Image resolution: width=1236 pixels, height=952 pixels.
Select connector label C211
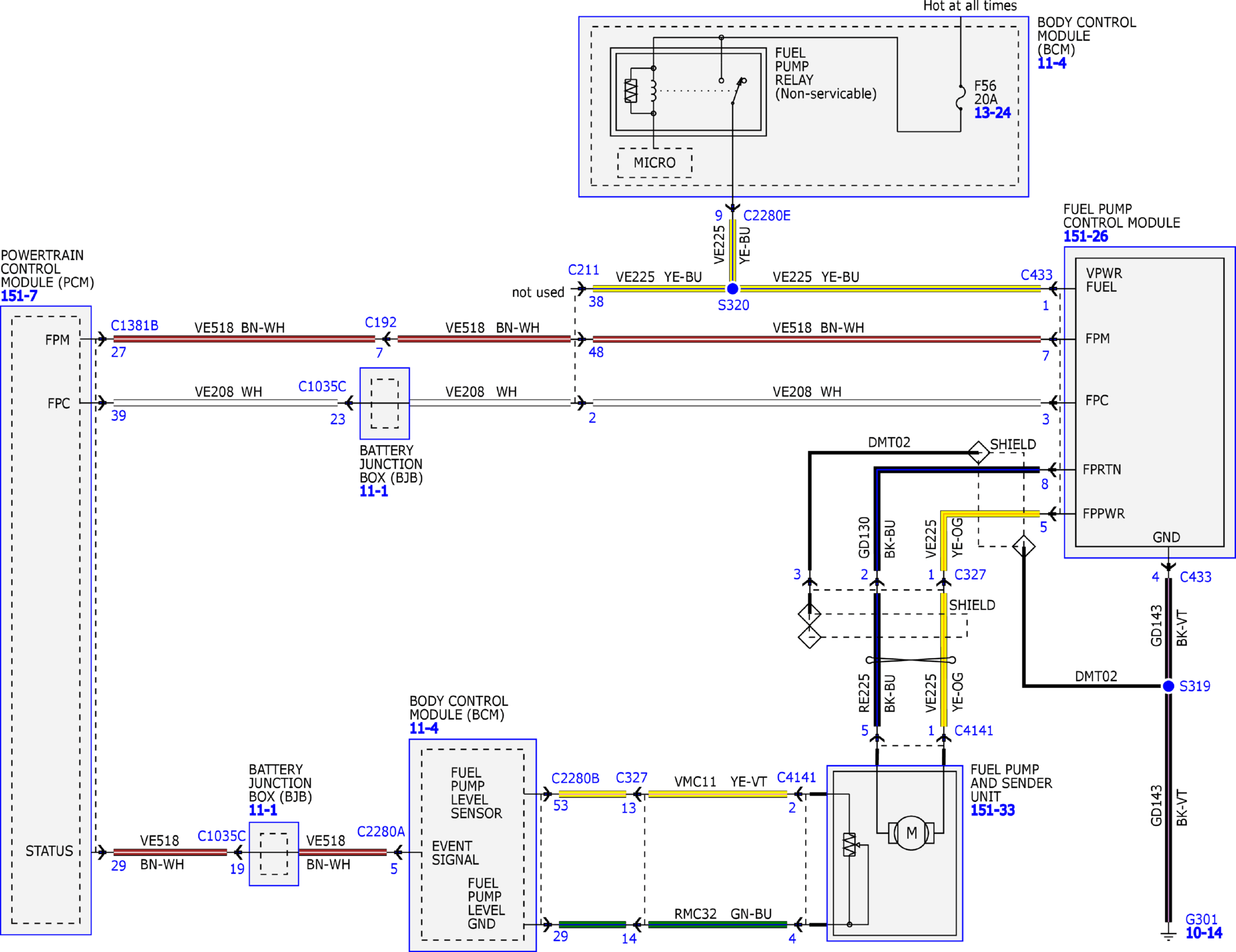pyautogui.click(x=583, y=270)
